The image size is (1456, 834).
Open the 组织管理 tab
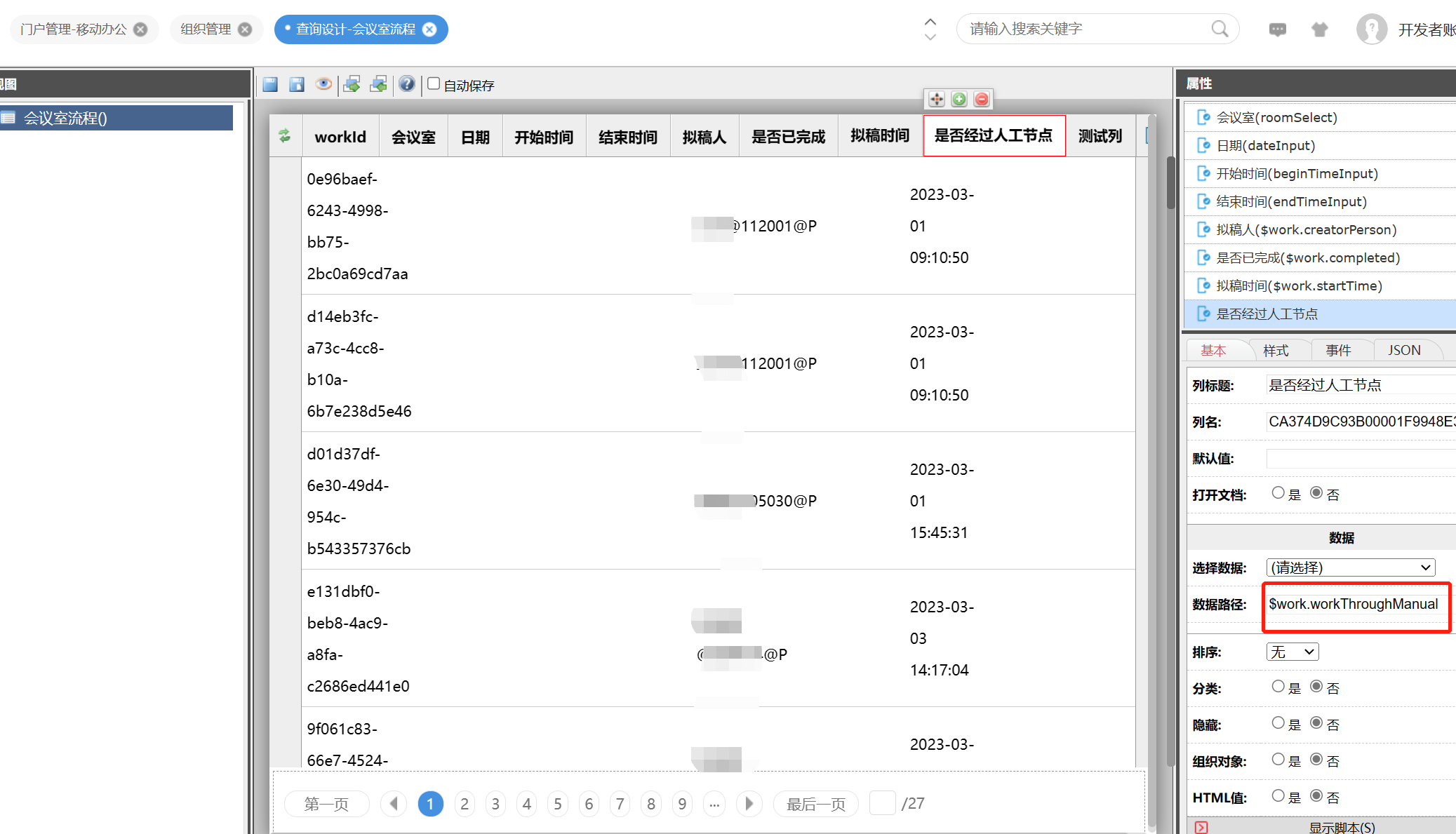206,29
